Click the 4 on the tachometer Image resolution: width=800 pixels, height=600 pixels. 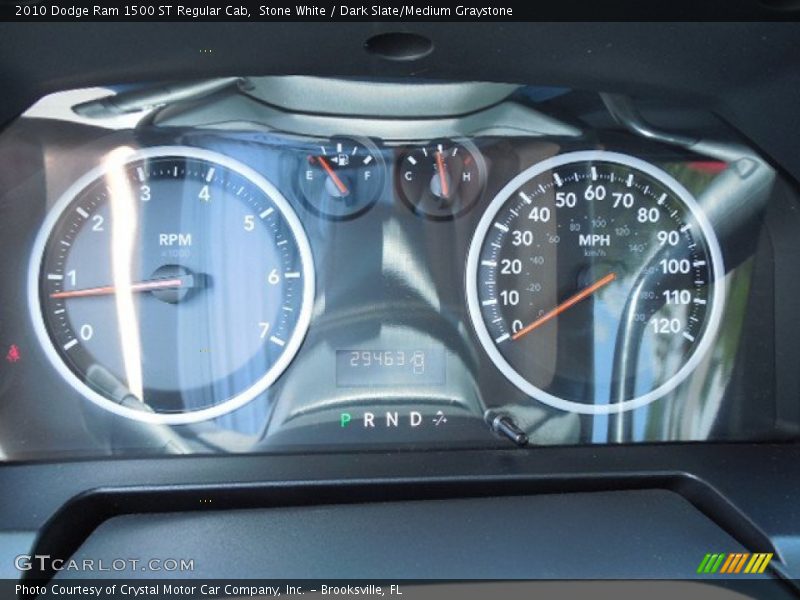coord(205,193)
